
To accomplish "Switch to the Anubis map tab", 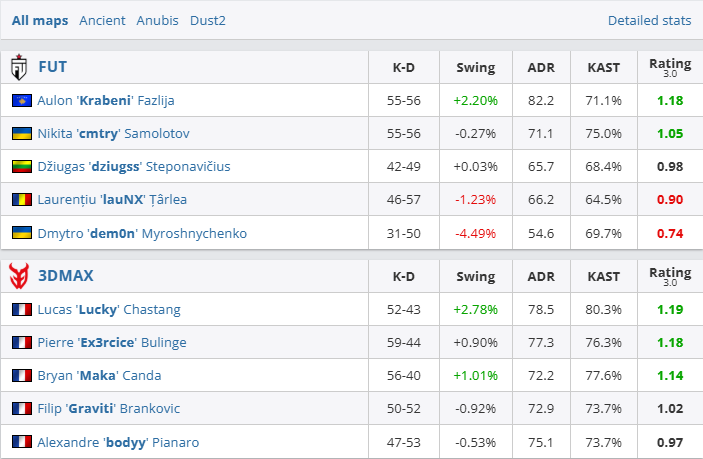I will coord(157,20).
